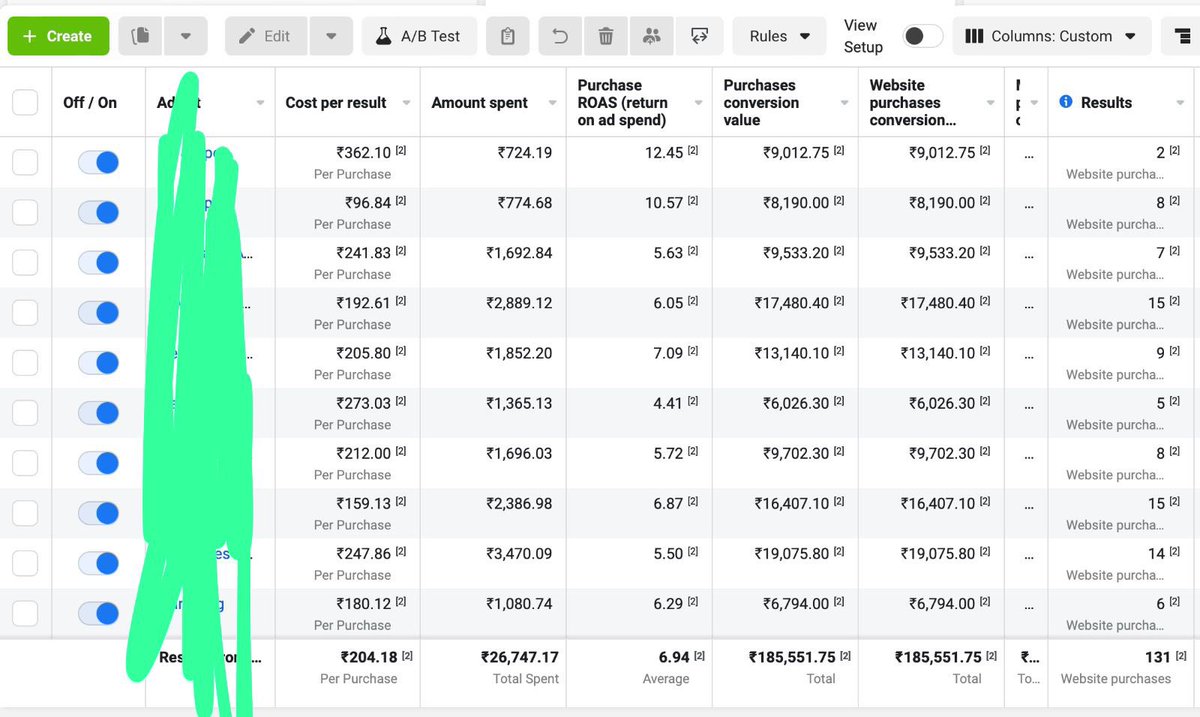Open the Columns: Custom dropdown
The image size is (1200, 717).
[x=1052, y=36]
